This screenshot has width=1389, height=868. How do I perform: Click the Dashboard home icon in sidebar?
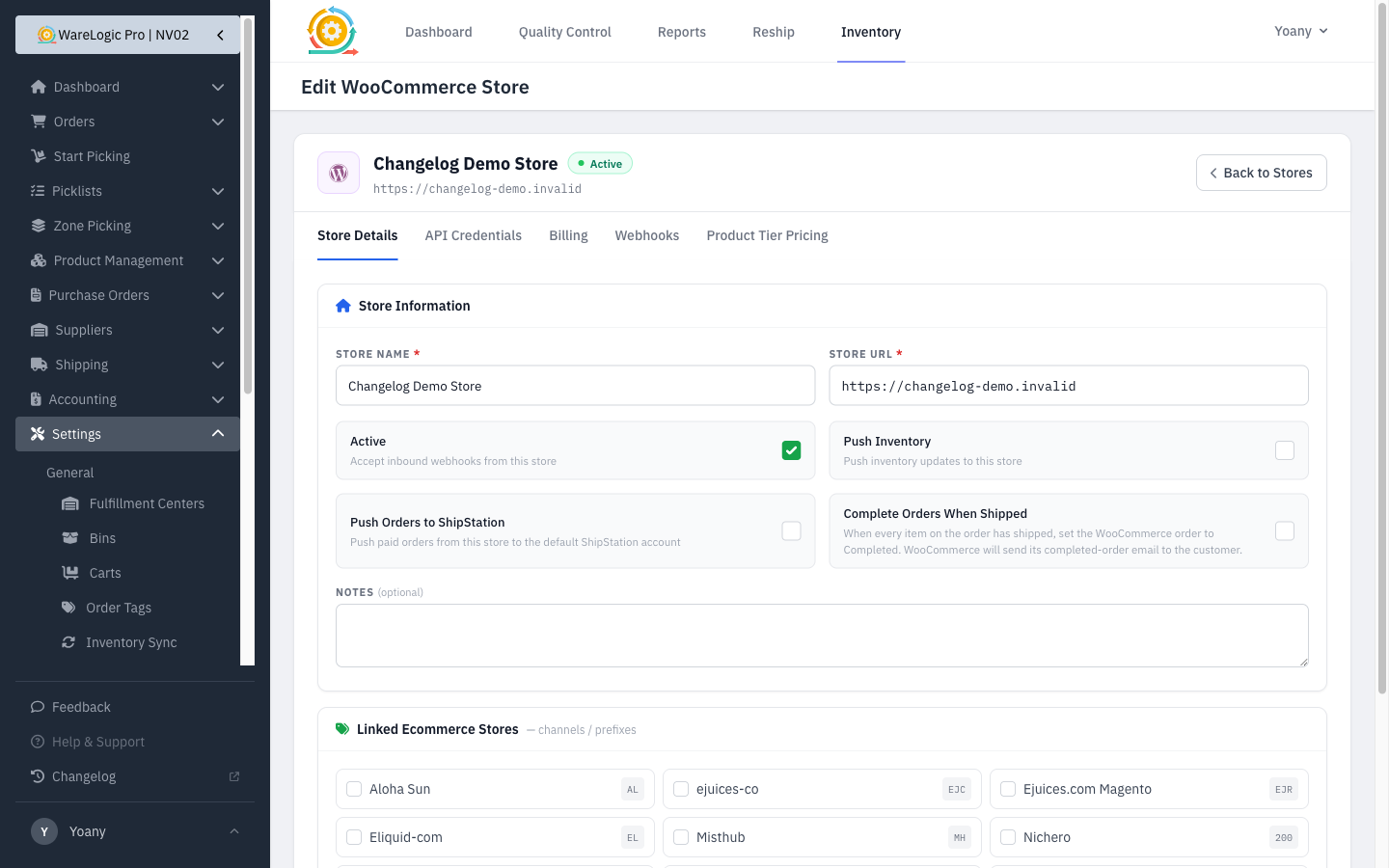[x=39, y=87]
